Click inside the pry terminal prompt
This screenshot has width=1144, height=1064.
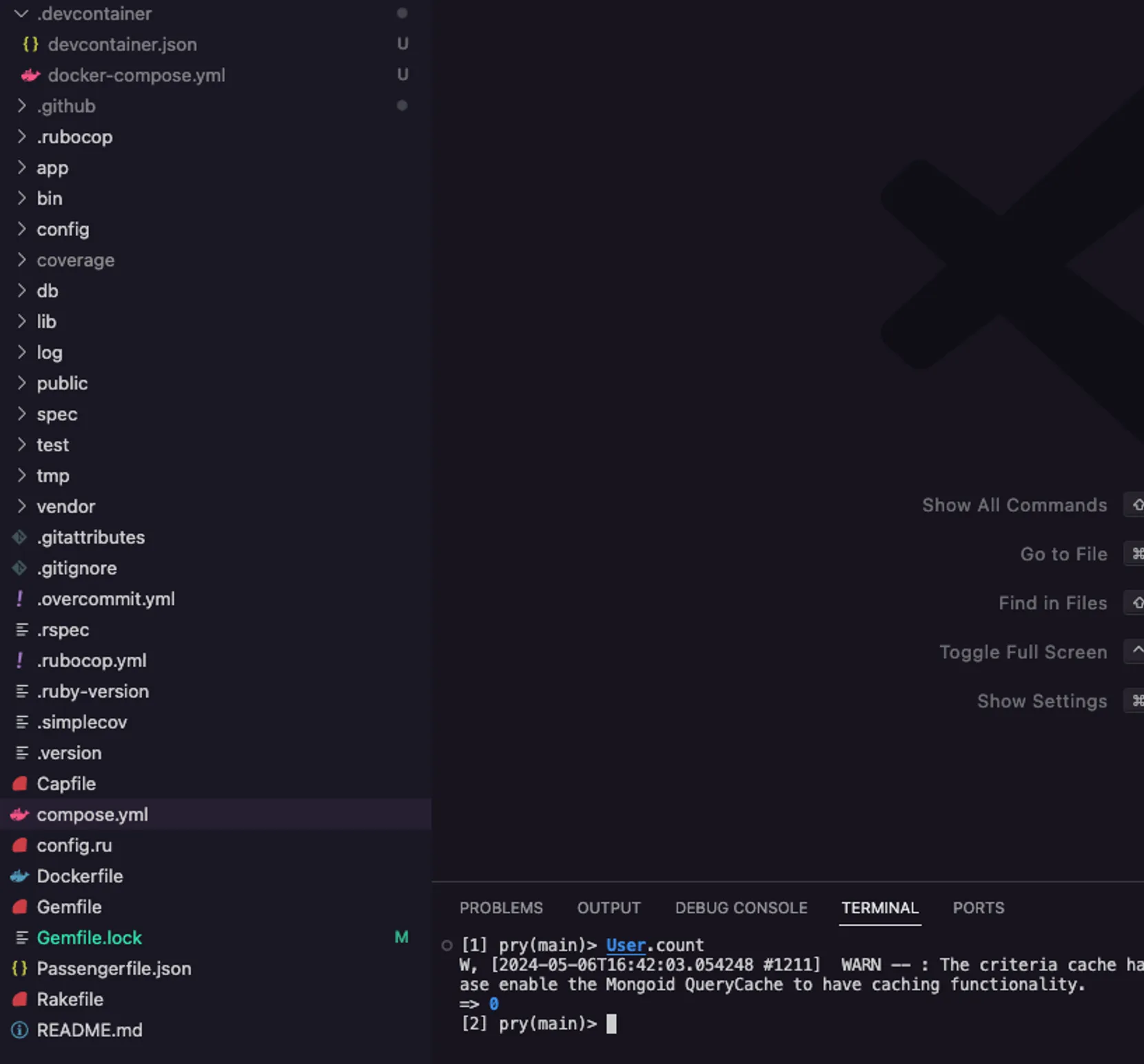[611, 1024]
